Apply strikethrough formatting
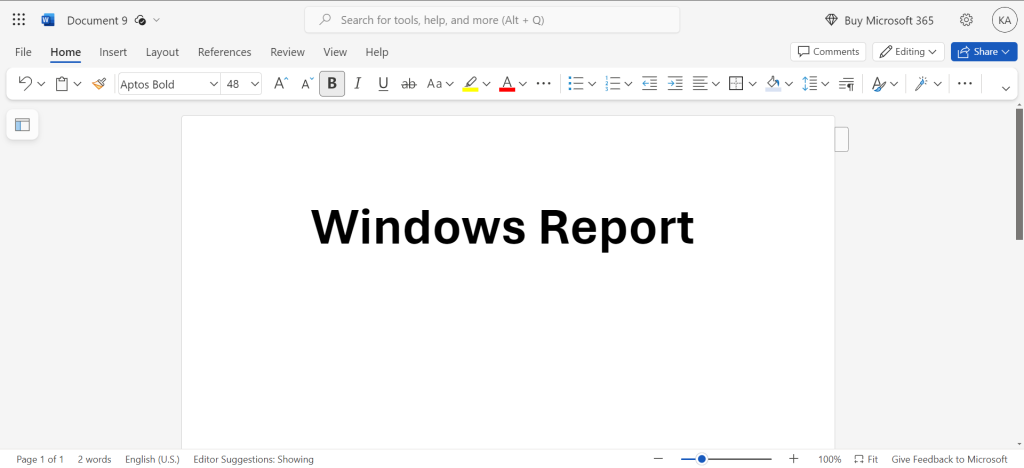The height and width of the screenshot is (468, 1024). click(x=409, y=84)
